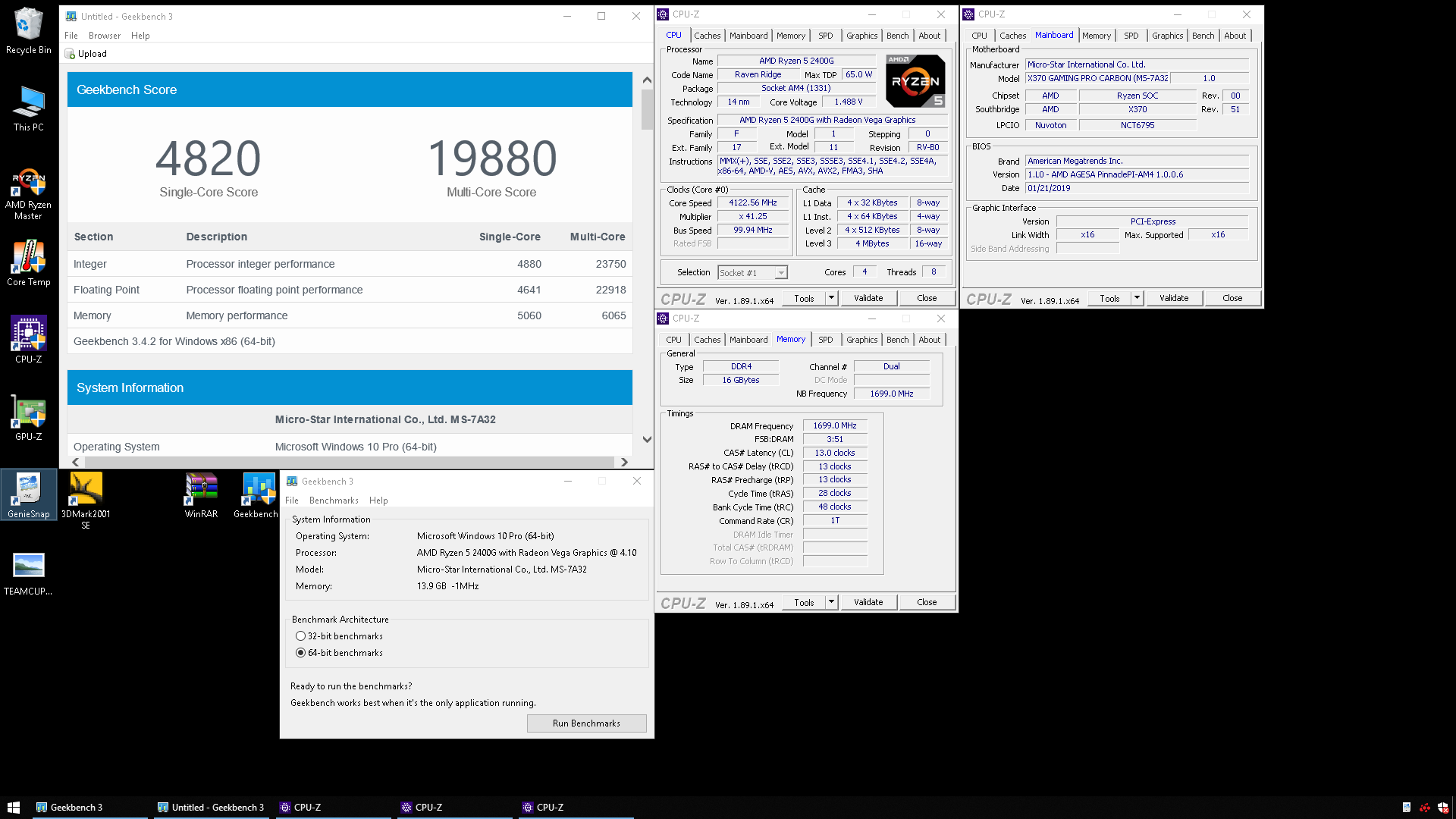Image resolution: width=1456 pixels, height=819 pixels.
Task: Open Help menu in Geekbench results window
Action: 140,36
